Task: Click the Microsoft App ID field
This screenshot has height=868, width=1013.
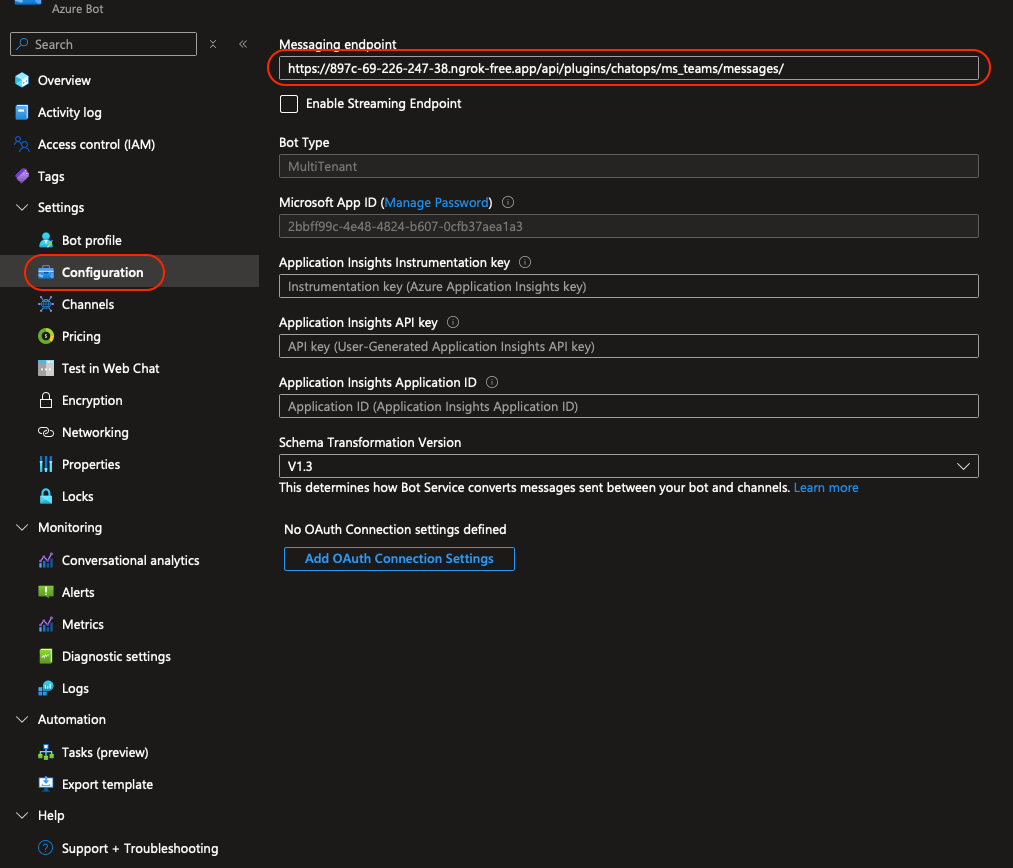Action: pyautogui.click(x=629, y=226)
